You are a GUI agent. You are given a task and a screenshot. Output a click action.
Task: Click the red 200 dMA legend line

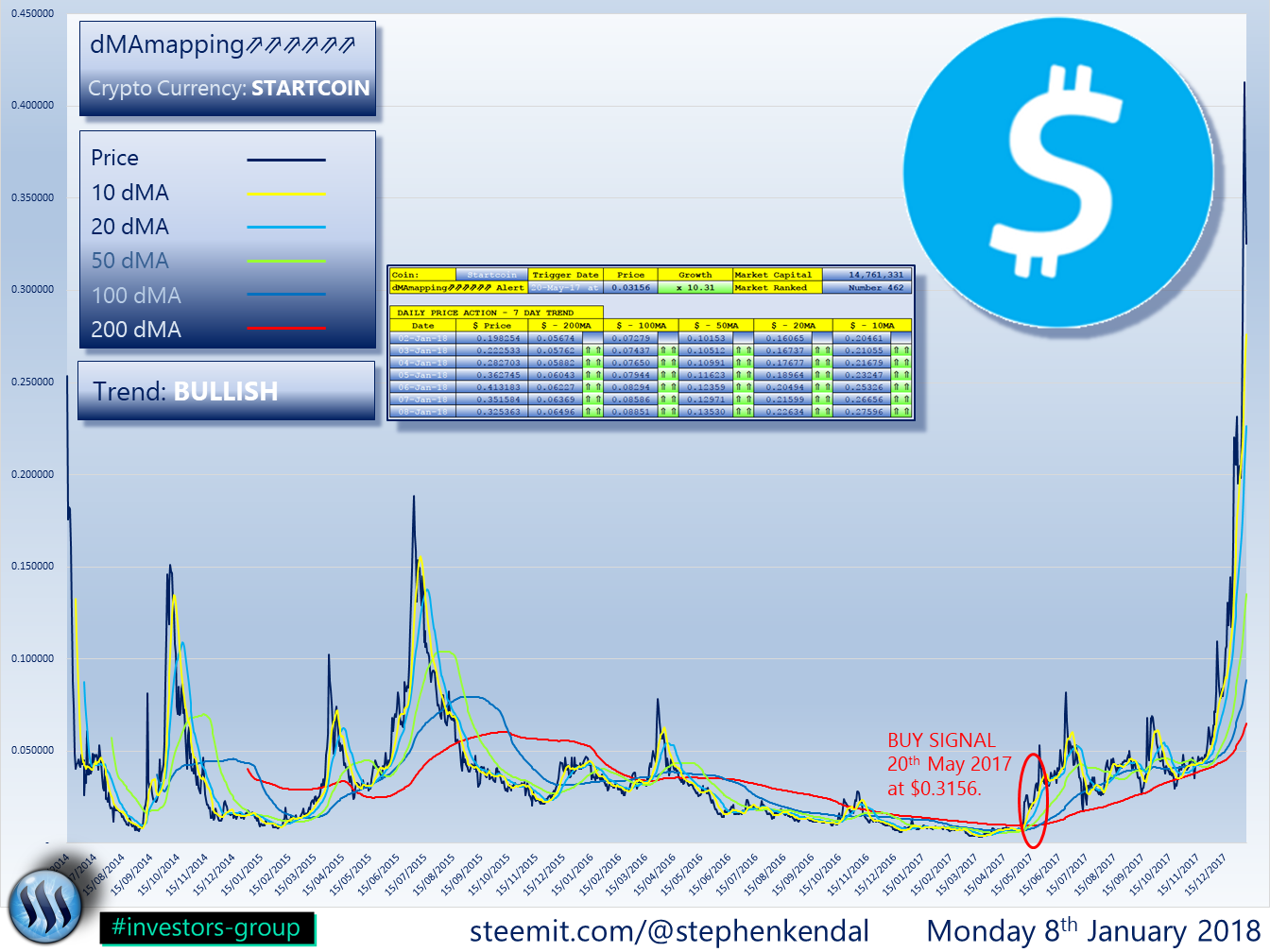pyautogui.click(x=286, y=329)
